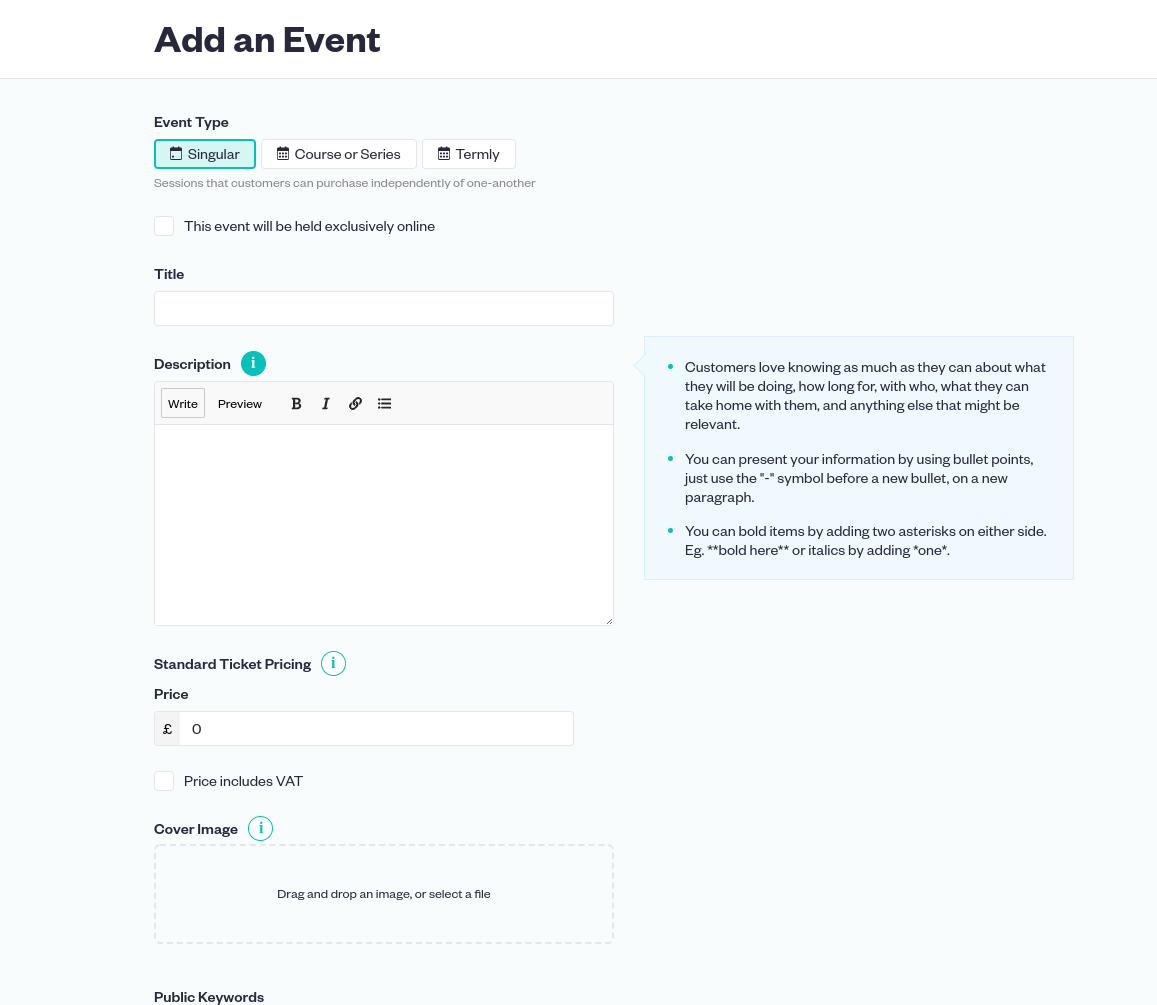Screen dimensions: 1157x1005
Task: Click the Price input showing 0
Action: 376,728
